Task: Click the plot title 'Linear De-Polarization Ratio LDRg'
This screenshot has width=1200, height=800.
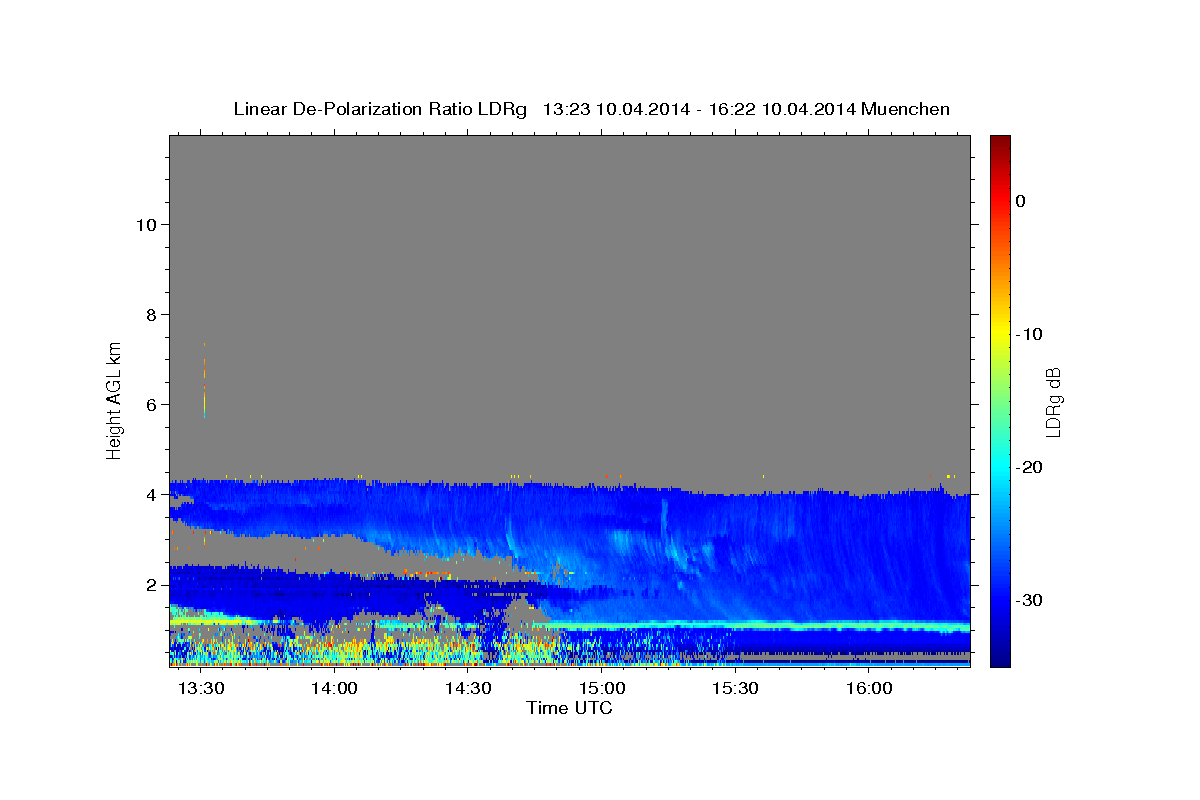Action: click(380, 109)
